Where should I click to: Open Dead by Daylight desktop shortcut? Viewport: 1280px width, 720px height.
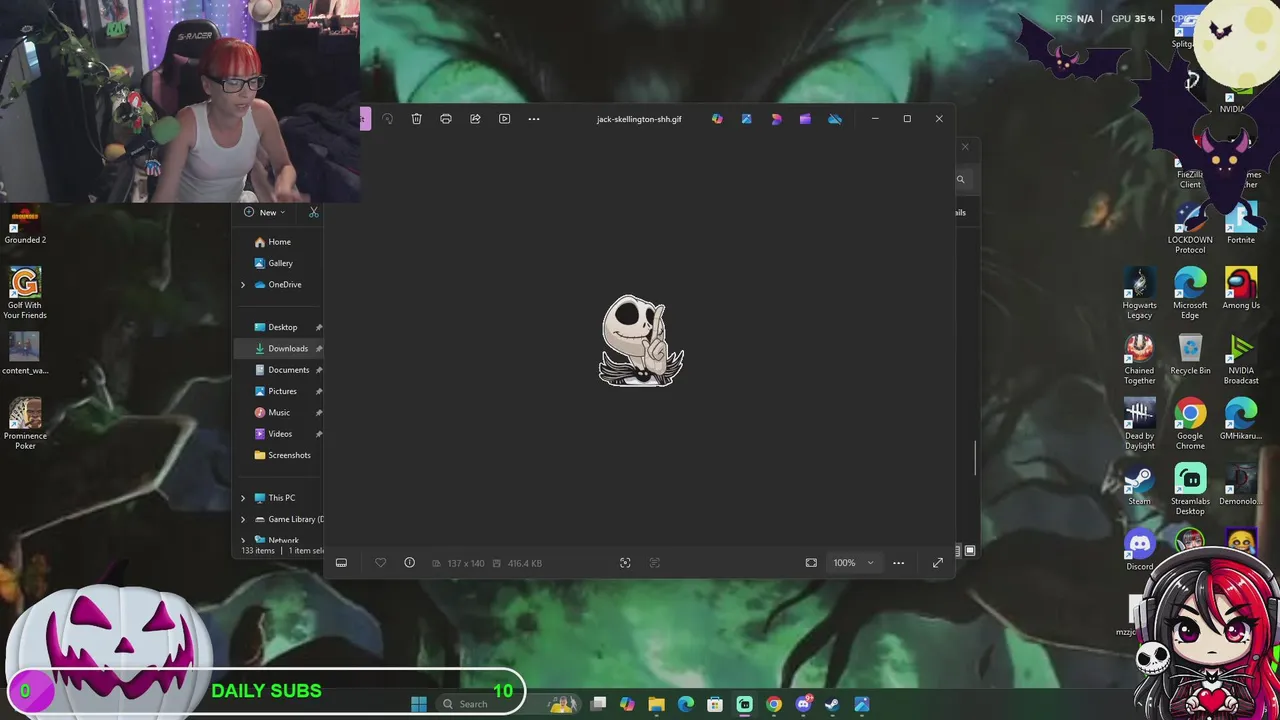(x=1139, y=424)
